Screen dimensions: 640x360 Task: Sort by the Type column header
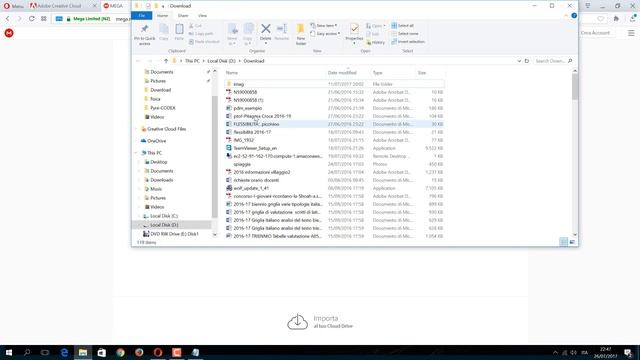coord(378,73)
